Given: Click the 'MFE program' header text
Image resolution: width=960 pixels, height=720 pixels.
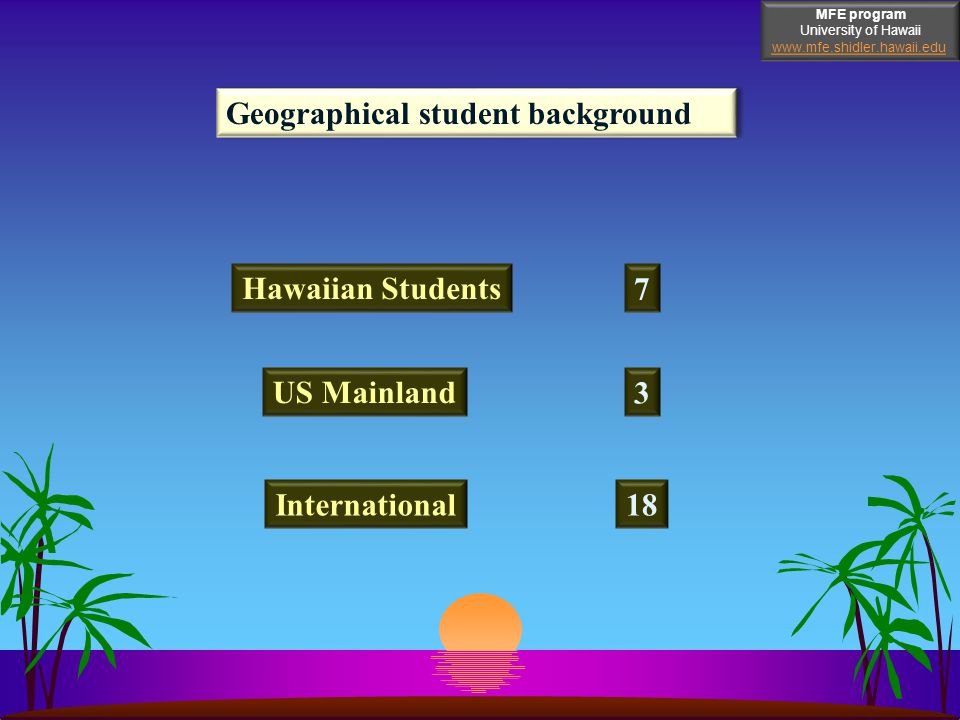Looking at the screenshot, I should click(x=860, y=14).
